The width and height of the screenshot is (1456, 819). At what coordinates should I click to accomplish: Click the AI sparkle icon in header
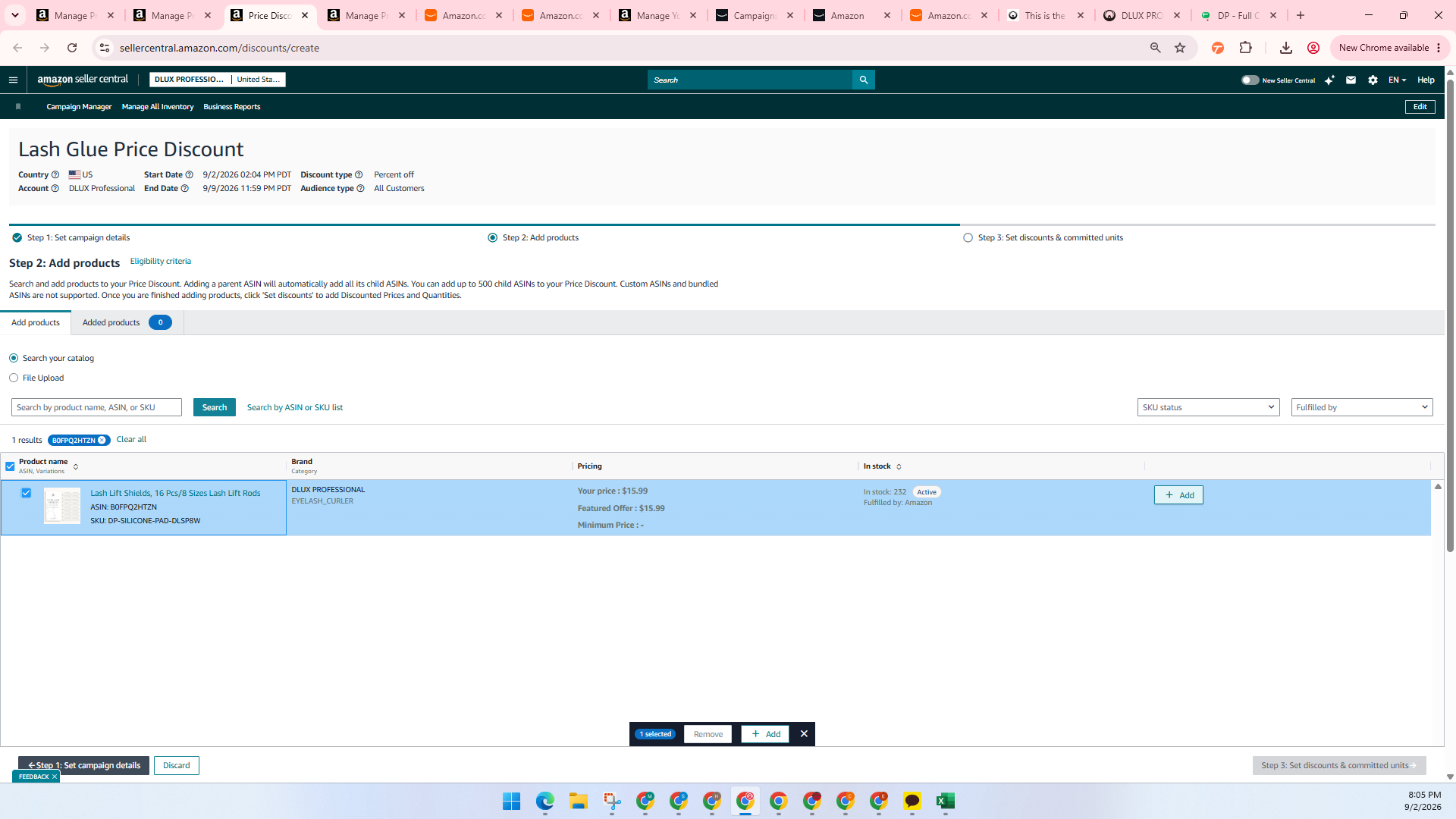pos(1329,80)
